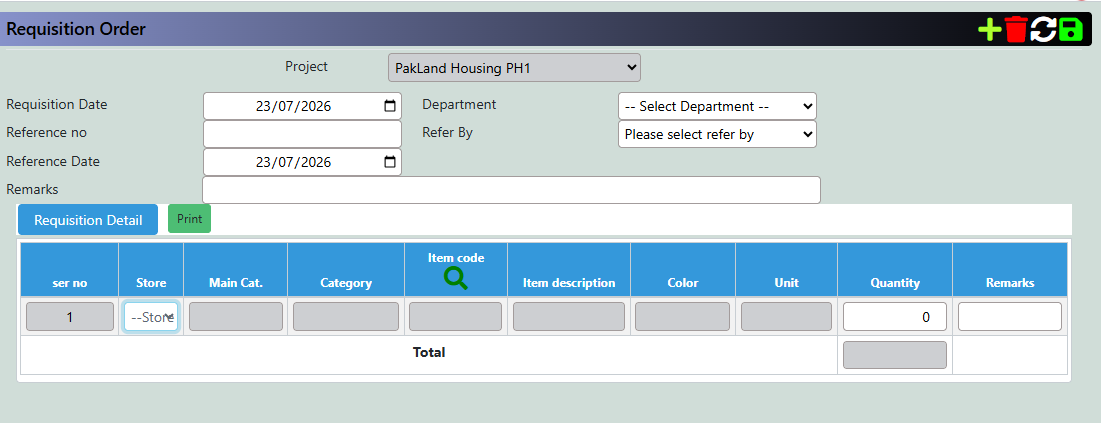Image resolution: width=1101 pixels, height=423 pixels.
Task: Click the red trash delete icon
Action: [x=1016, y=30]
